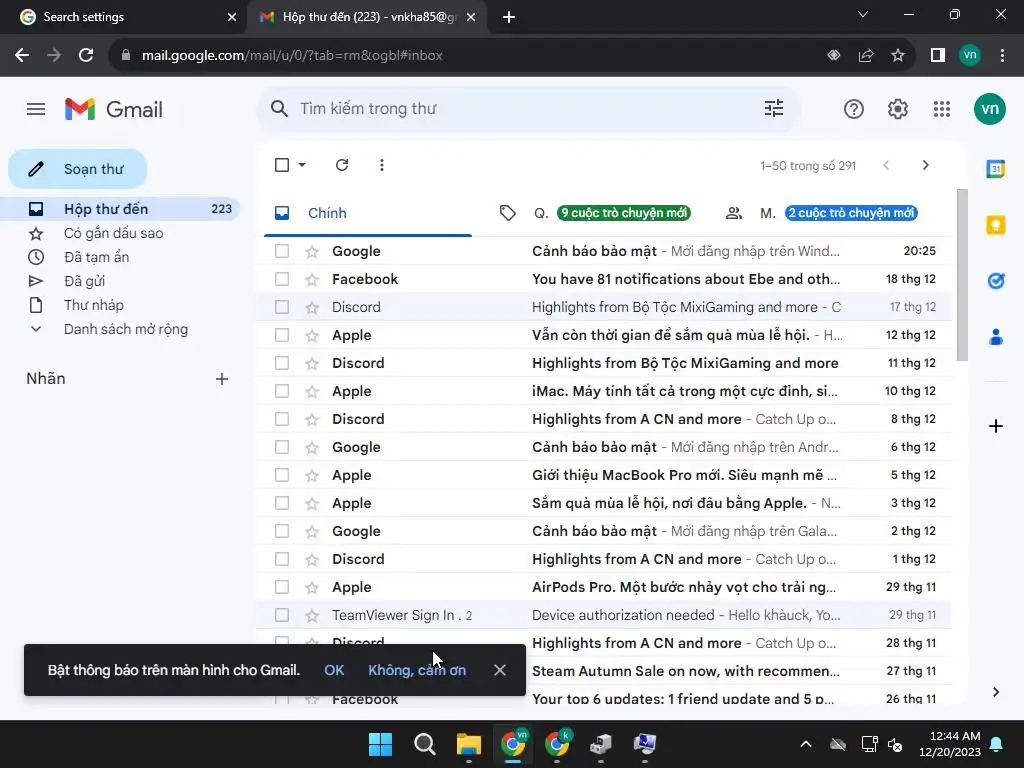Tick the Apple 12 thg 12 email checkbox

(282, 335)
